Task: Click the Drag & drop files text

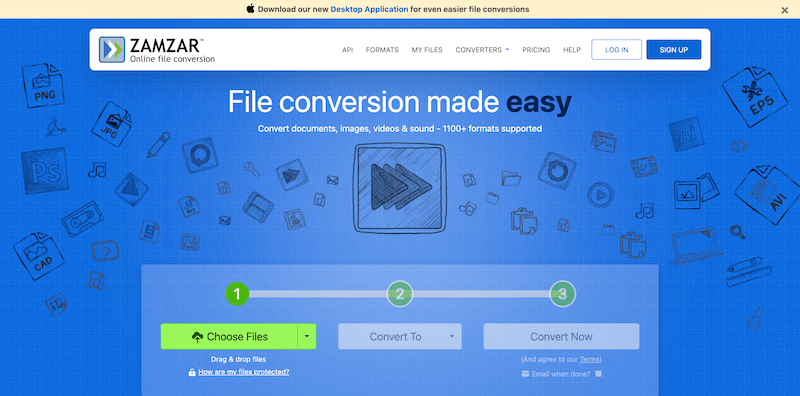Action: (238, 359)
